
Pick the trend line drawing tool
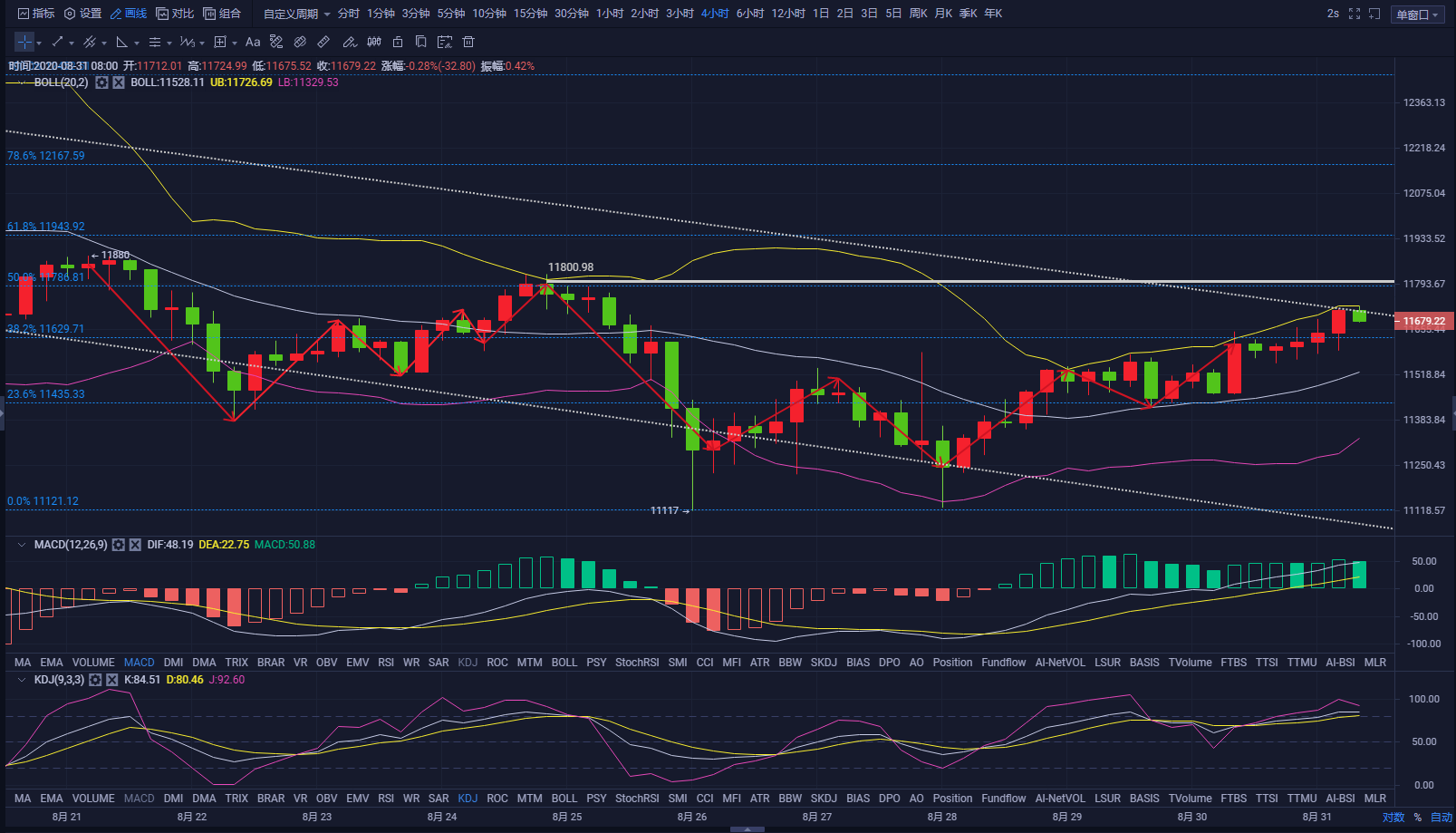tap(58, 42)
